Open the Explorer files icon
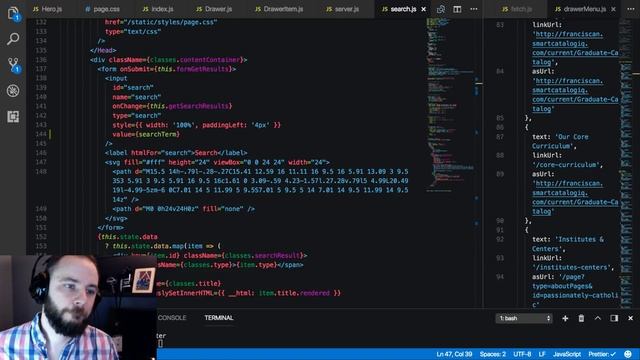The image size is (640, 360). coord(13,13)
